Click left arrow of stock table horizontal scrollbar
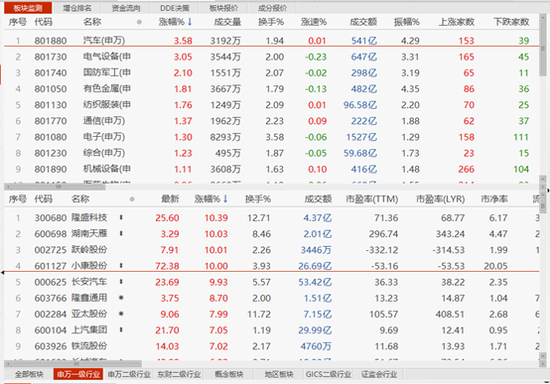Screen dimensions: 550x384 [8, 364]
